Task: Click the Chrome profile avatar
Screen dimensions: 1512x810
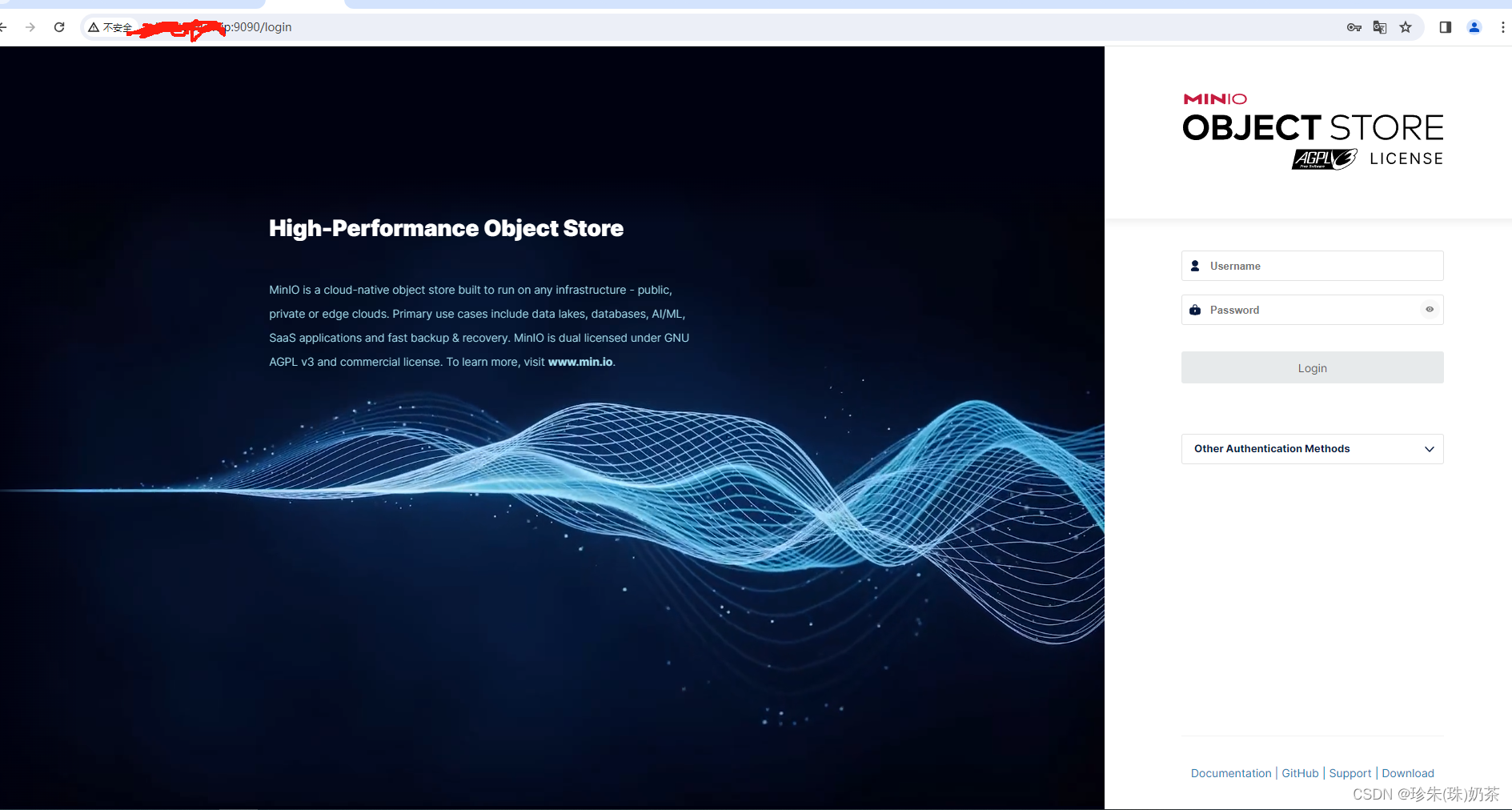Action: coord(1474,27)
